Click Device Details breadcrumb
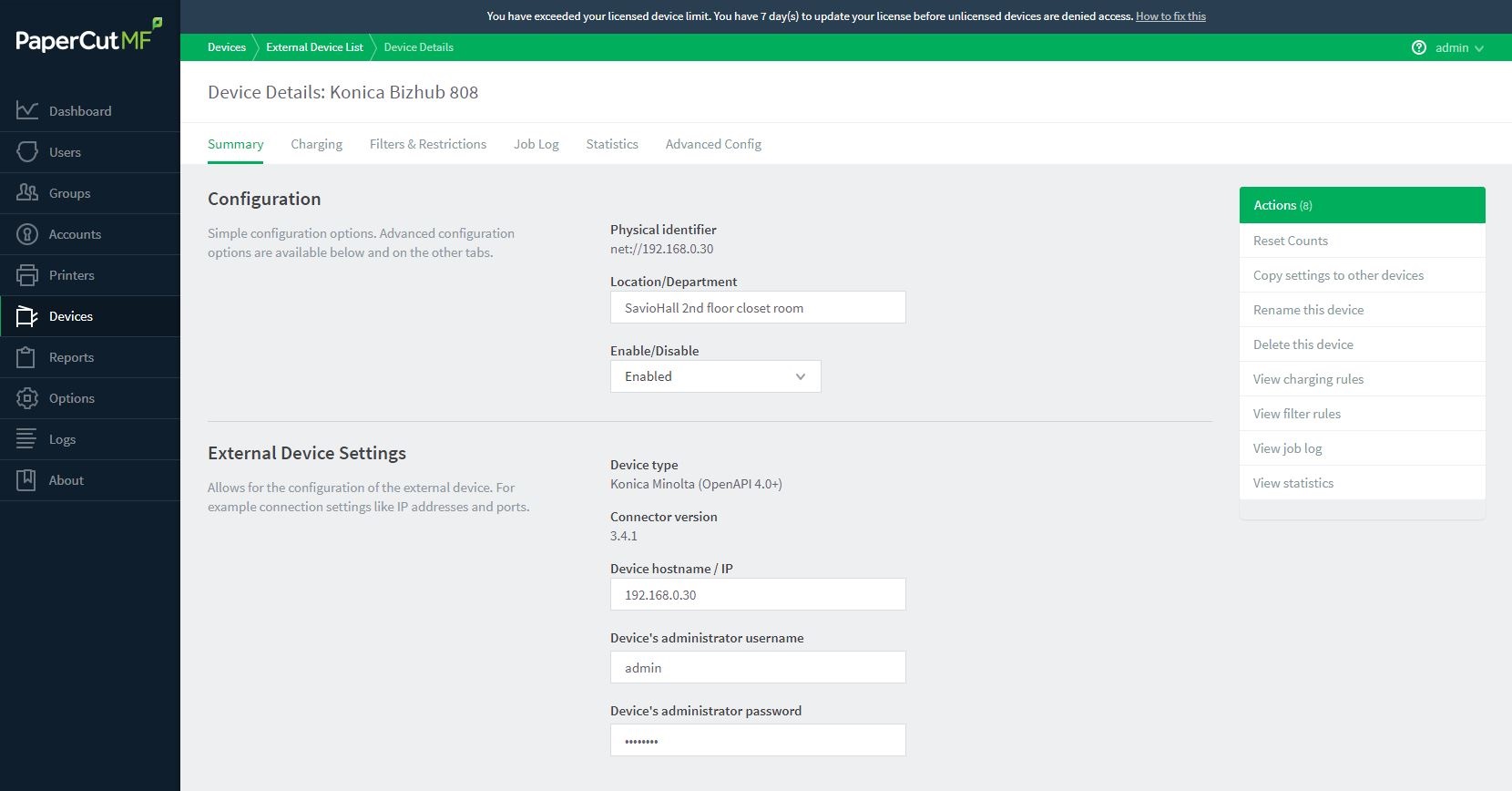Screen dimensions: 1512x791 [419, 47]
